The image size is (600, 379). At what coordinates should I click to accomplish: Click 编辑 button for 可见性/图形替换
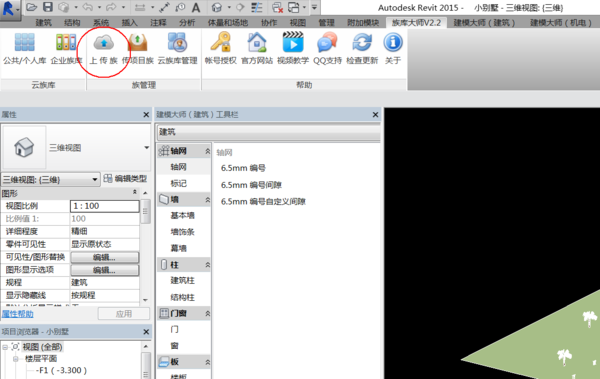(x=104, y=257)
